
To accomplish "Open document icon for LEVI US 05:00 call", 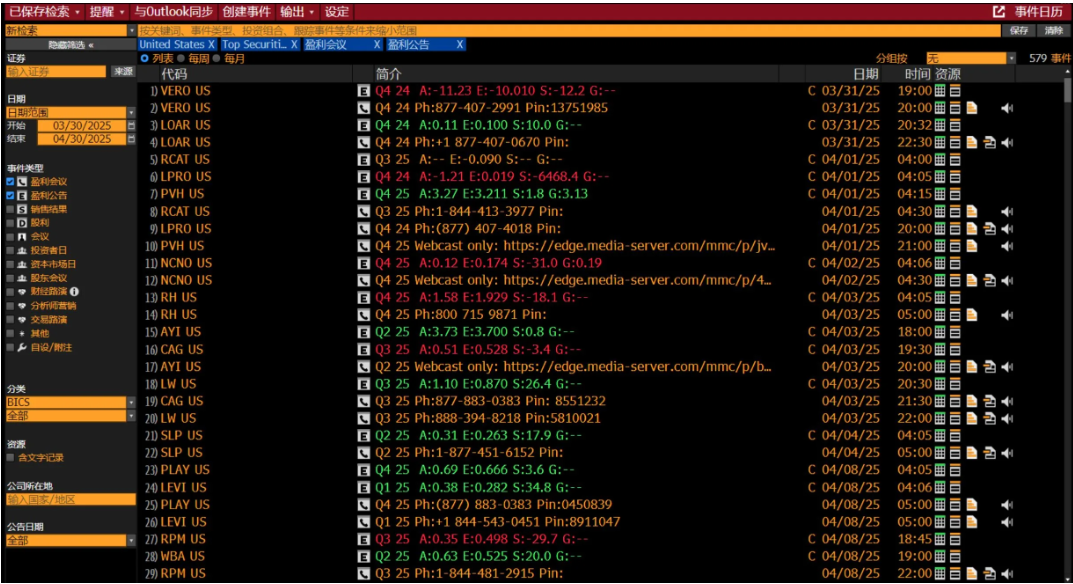I will [972, 522].
